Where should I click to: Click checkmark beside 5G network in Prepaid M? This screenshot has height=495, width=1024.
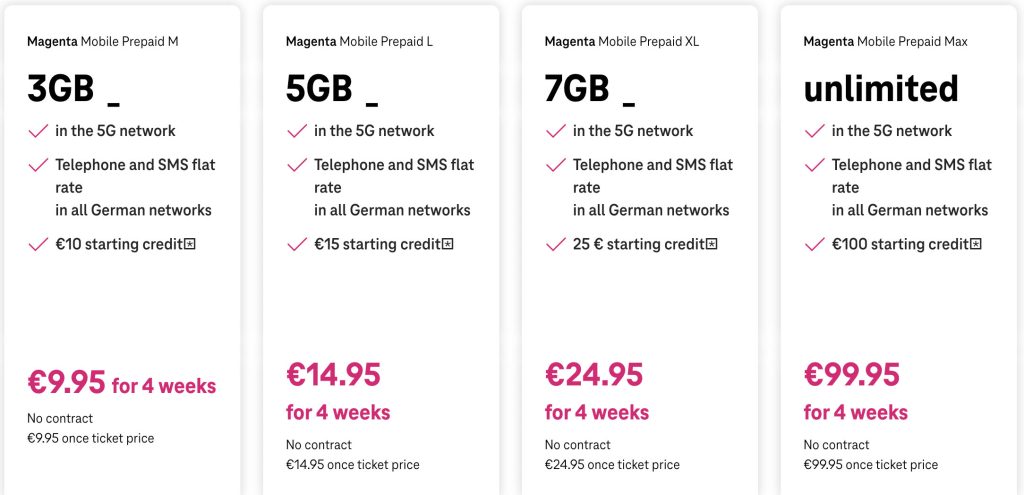click(x=38, y=131)
